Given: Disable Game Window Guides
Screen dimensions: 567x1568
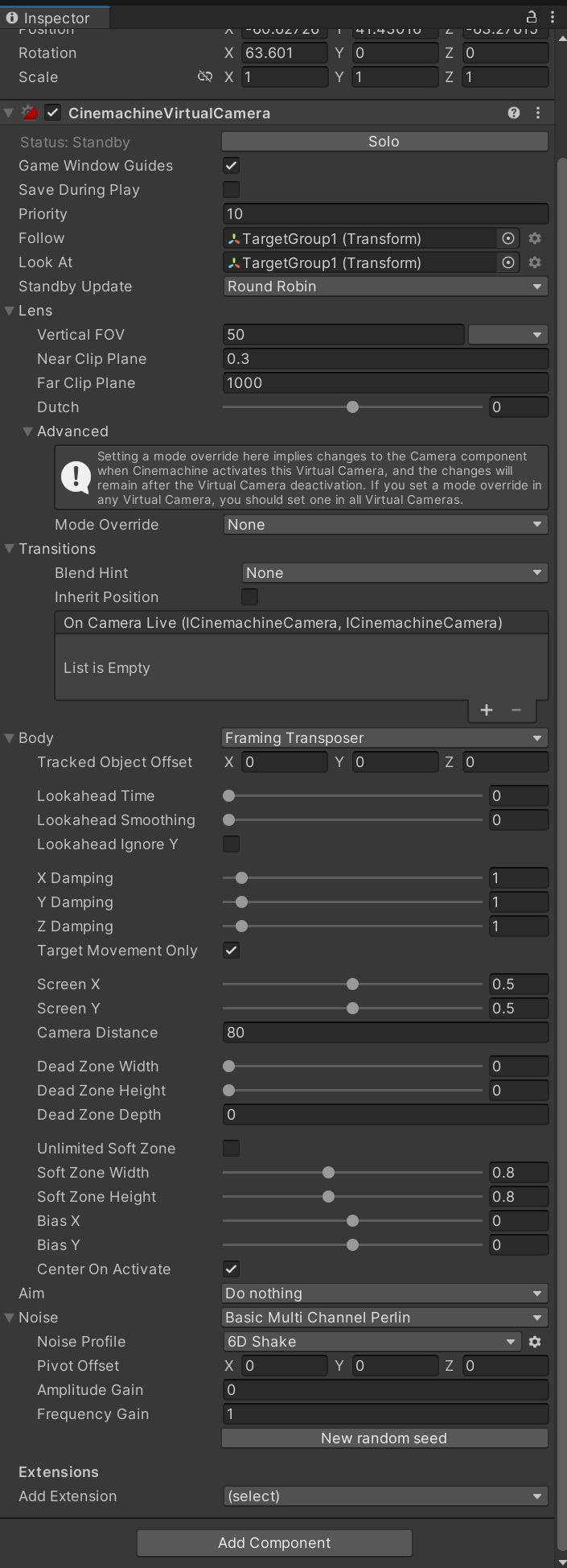Looking at the screenshot, I should click(231, 165).
